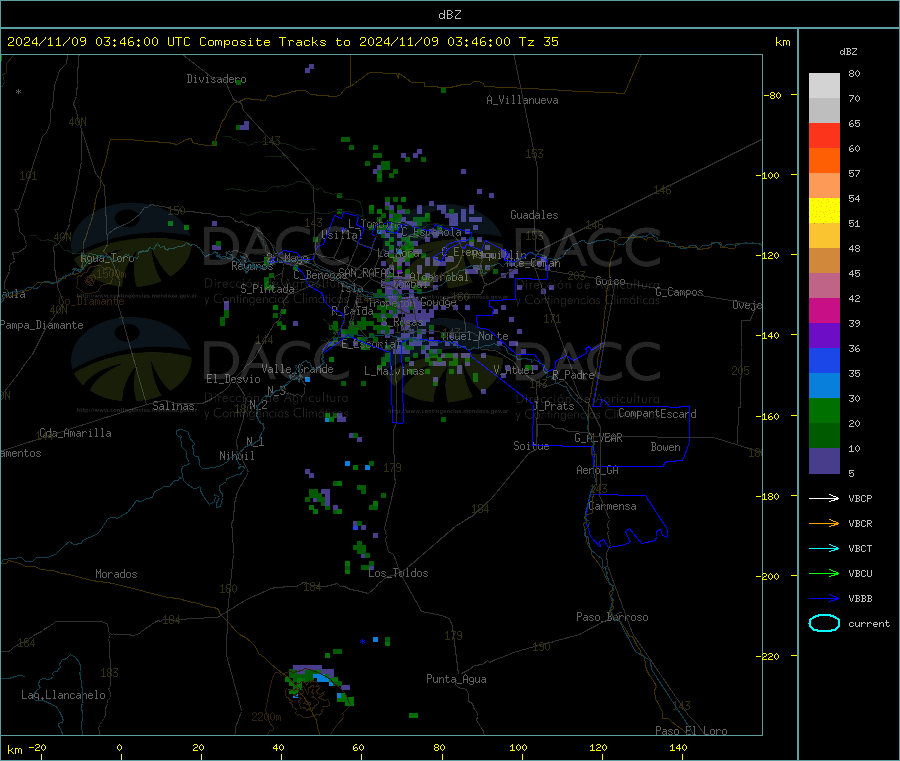900x761 pixels.
Task: Click the timestamp Composite Tracks header text
Action: coord(282,42)
